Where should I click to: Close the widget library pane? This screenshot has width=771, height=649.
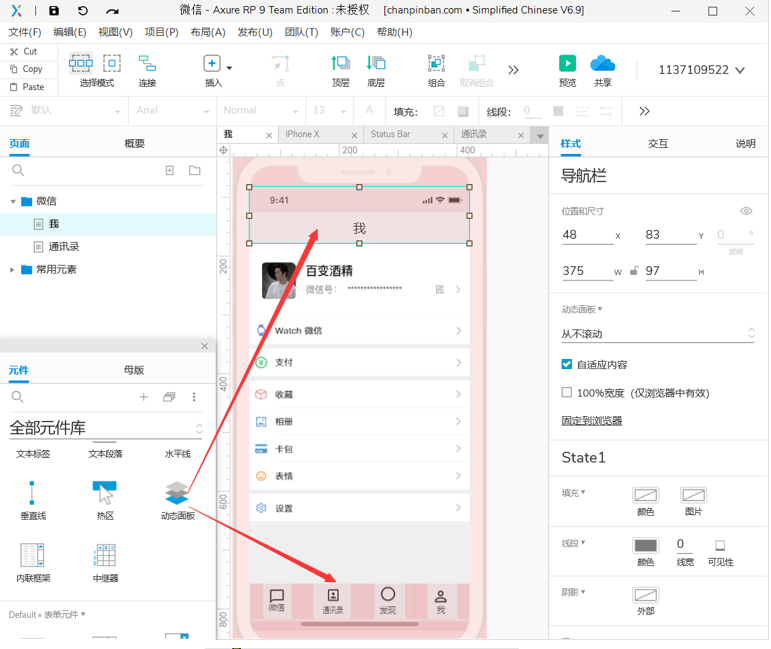205,346
